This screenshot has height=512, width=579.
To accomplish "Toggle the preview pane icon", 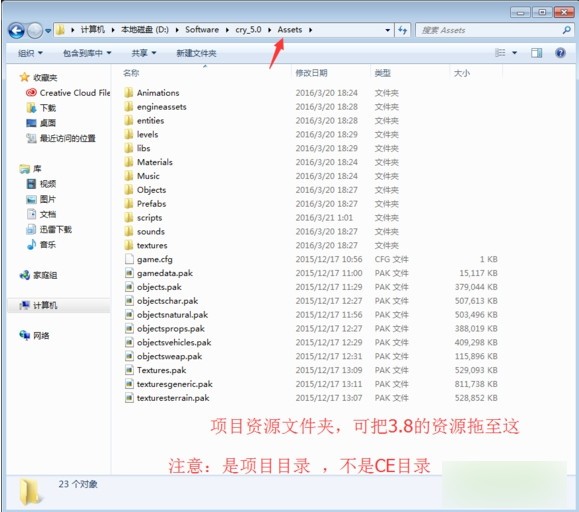I will 537,53.
